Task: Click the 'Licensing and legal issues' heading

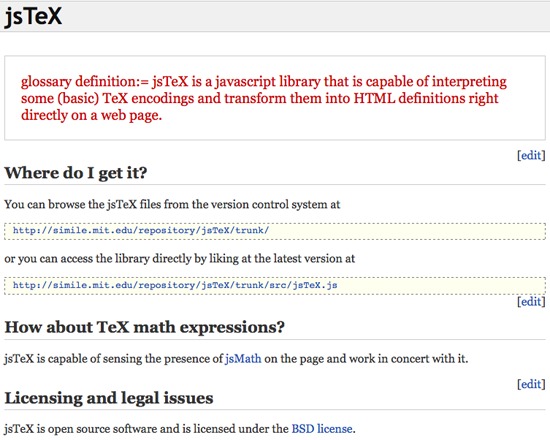Action: click(109, 398)
